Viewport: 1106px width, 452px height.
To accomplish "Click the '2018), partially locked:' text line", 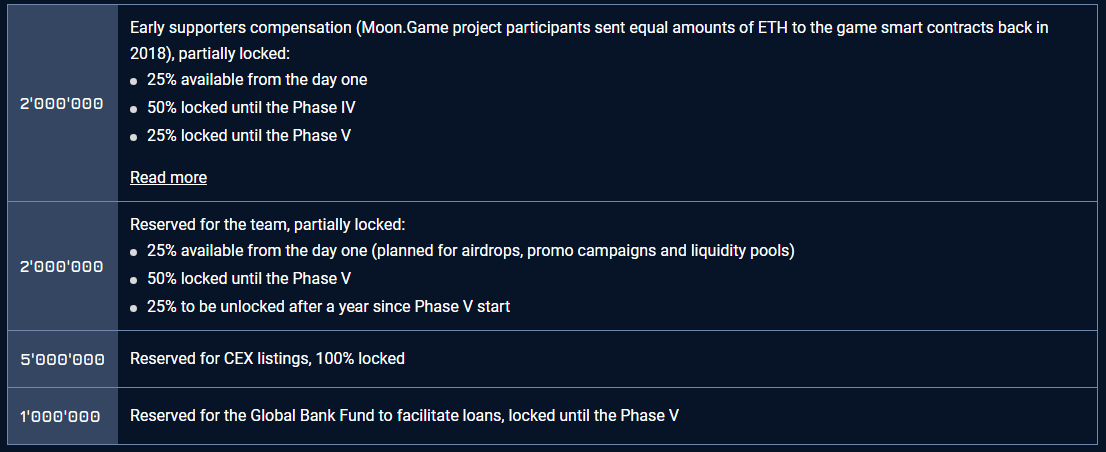I will 210,54.
